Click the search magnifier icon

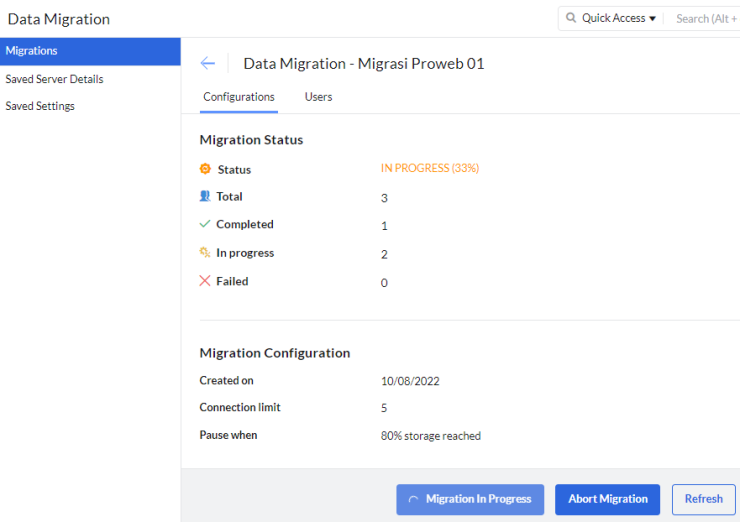click(x=571, y=18)
